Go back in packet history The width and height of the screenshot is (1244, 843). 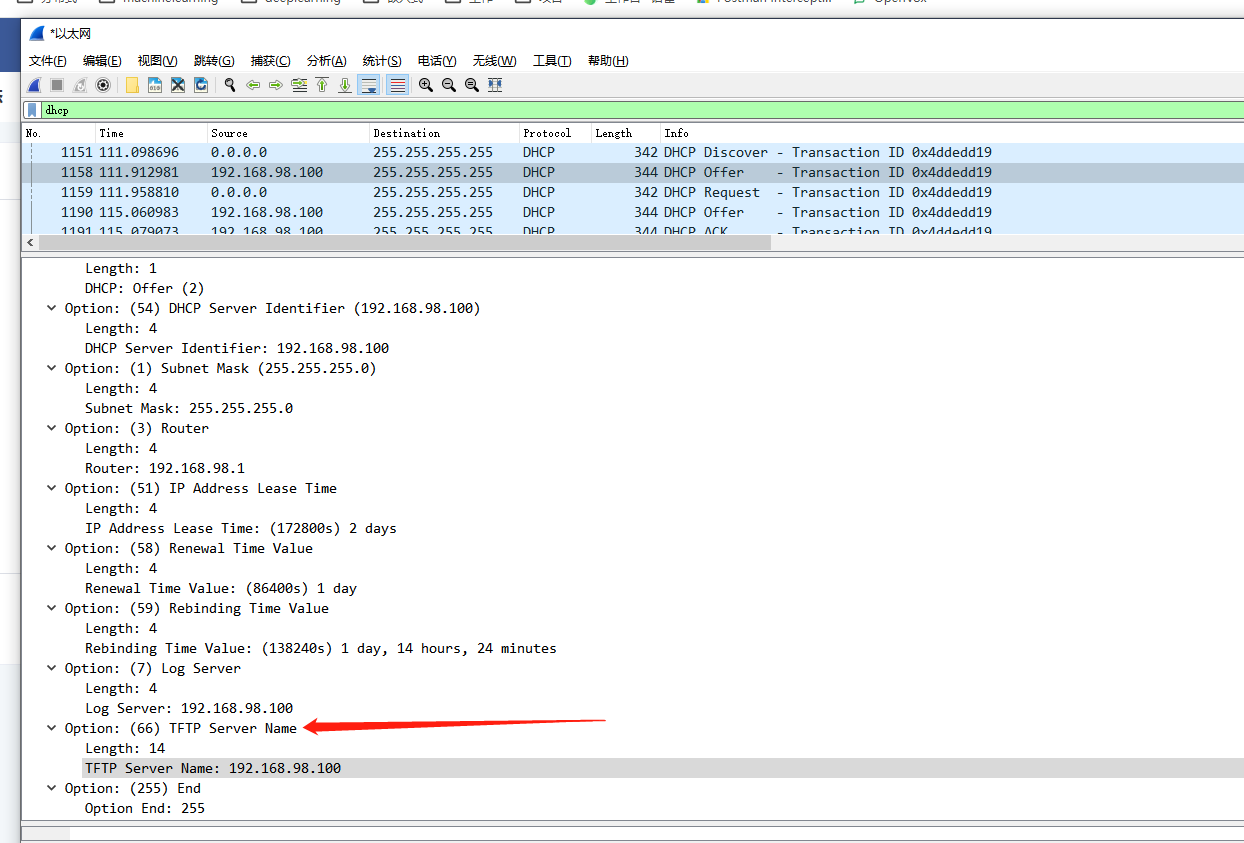click(x=253, y=85)
